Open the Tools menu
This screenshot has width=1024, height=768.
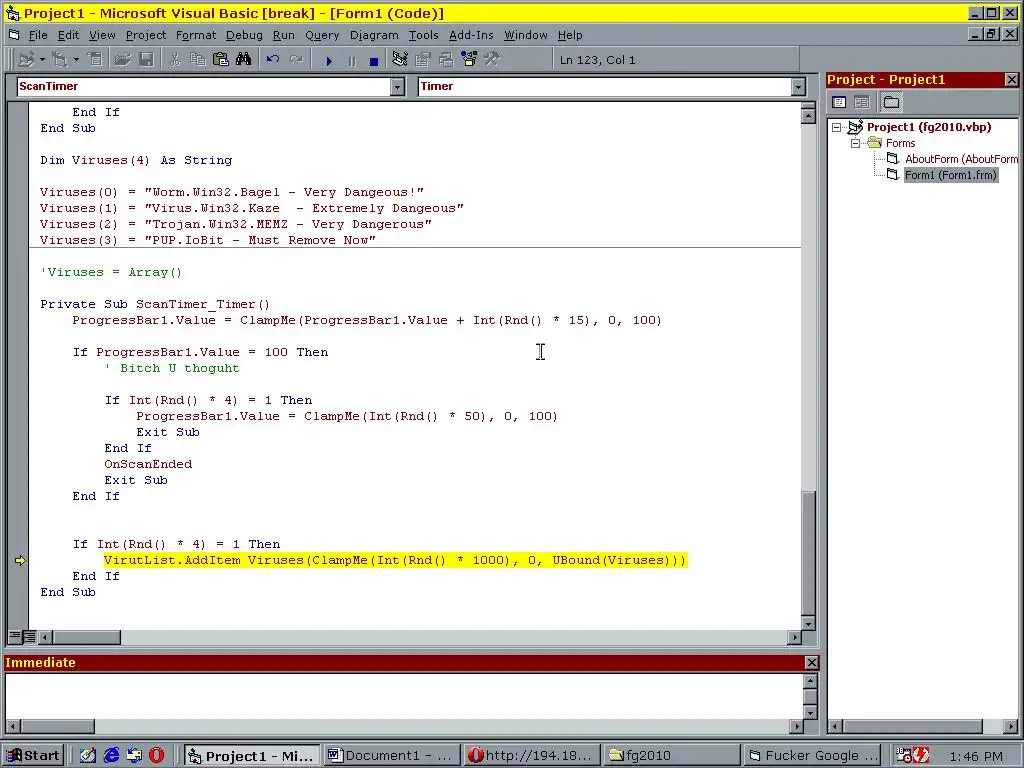423,35
